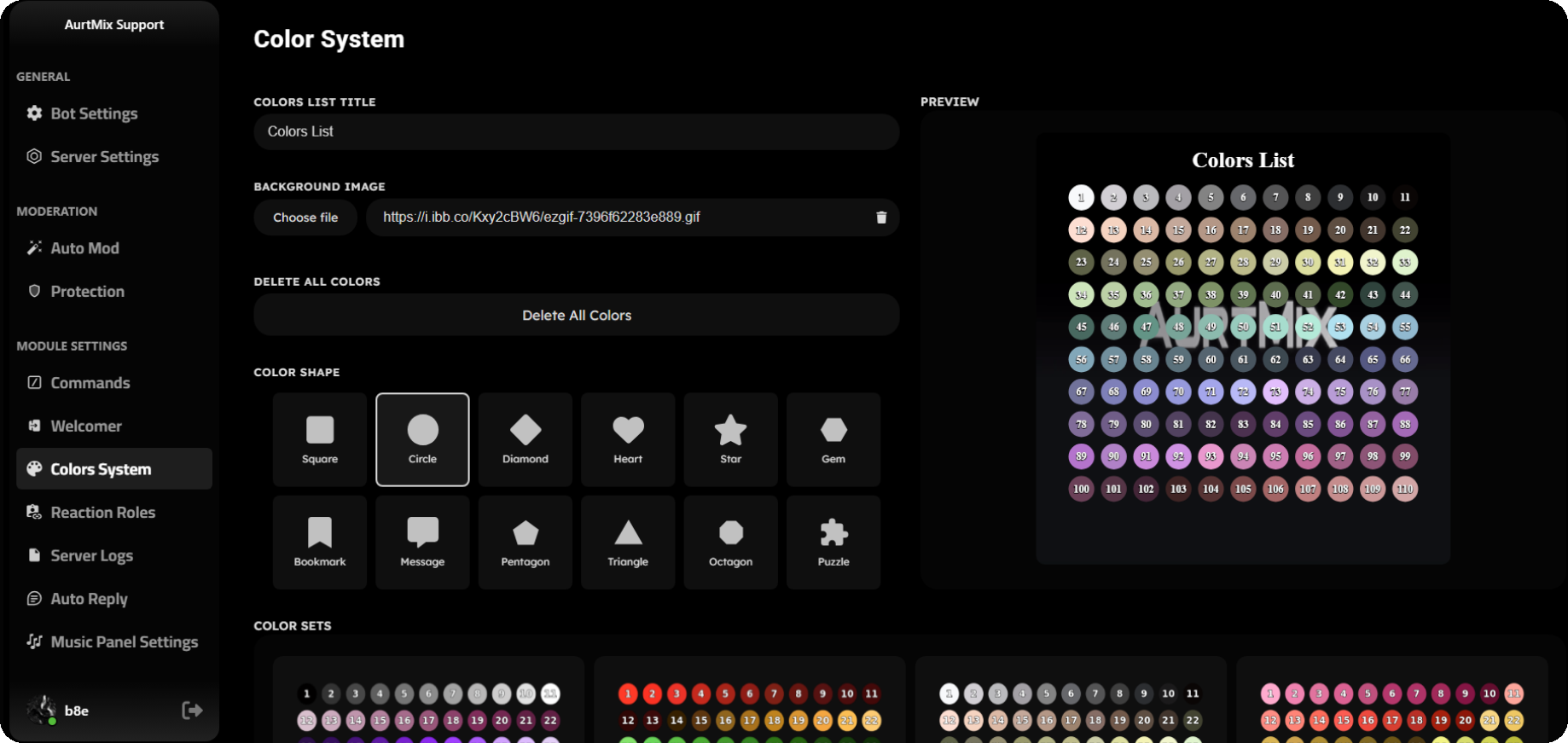Pick the Puzzle color shape

(833, 543)
